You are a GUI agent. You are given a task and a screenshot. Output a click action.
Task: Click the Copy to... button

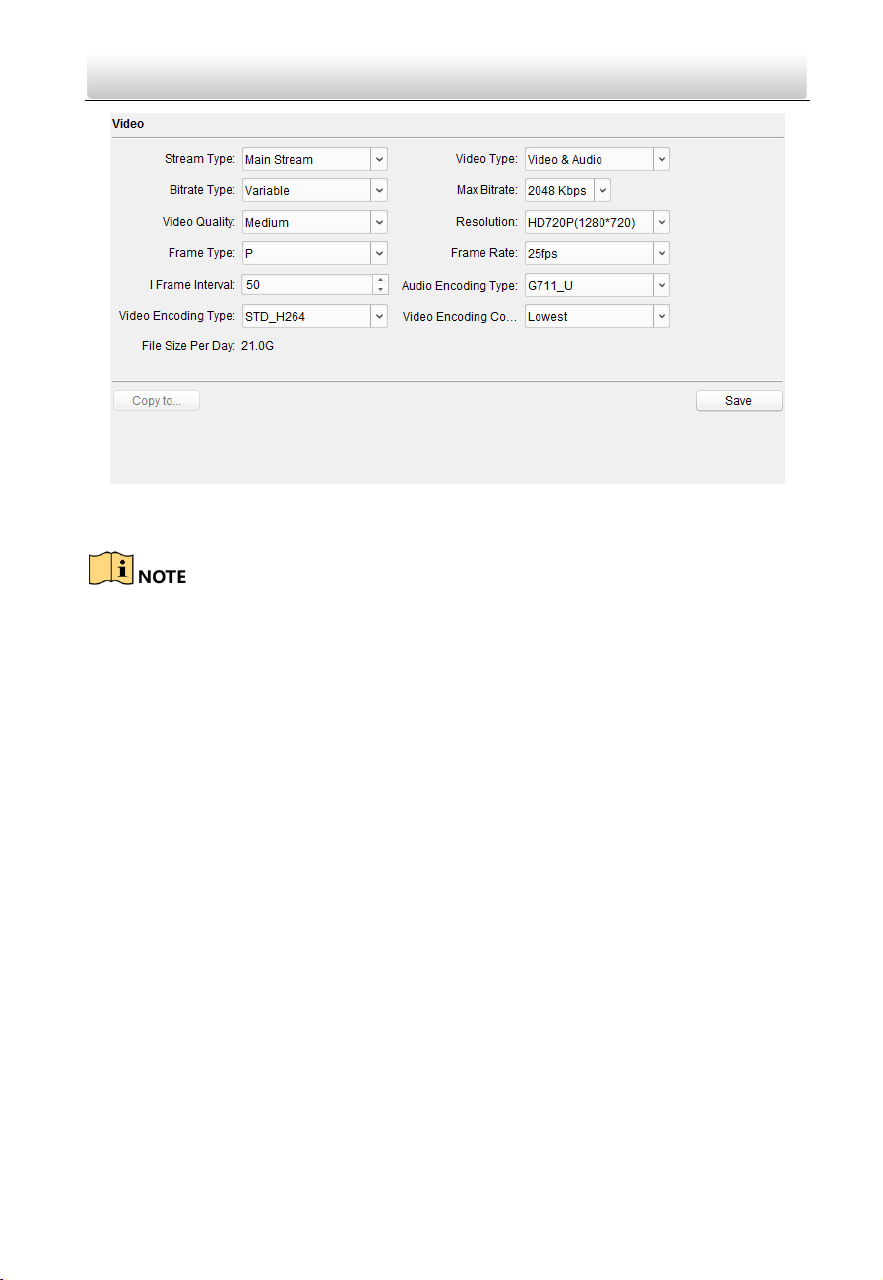[x=156, y=401]
